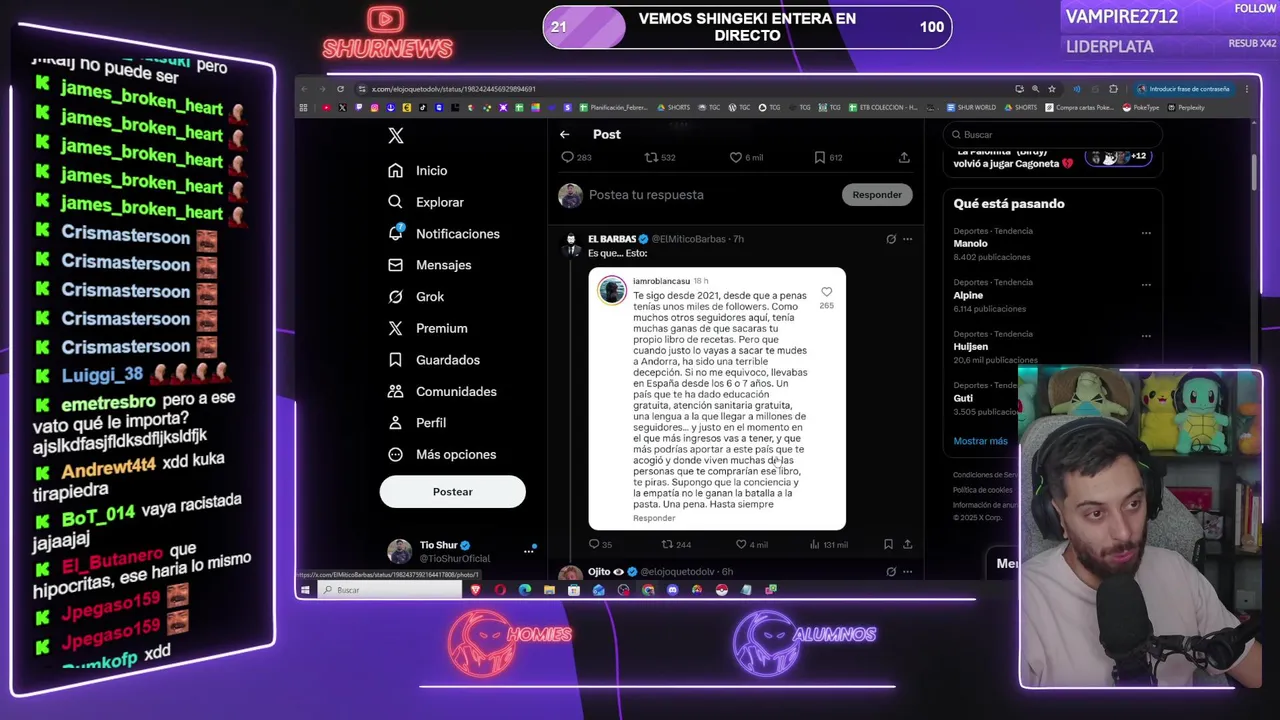The image size is (1280, 720).
Task: Open the Manolo trending topic
Action: pyautogui.click(x=971, y=244)
